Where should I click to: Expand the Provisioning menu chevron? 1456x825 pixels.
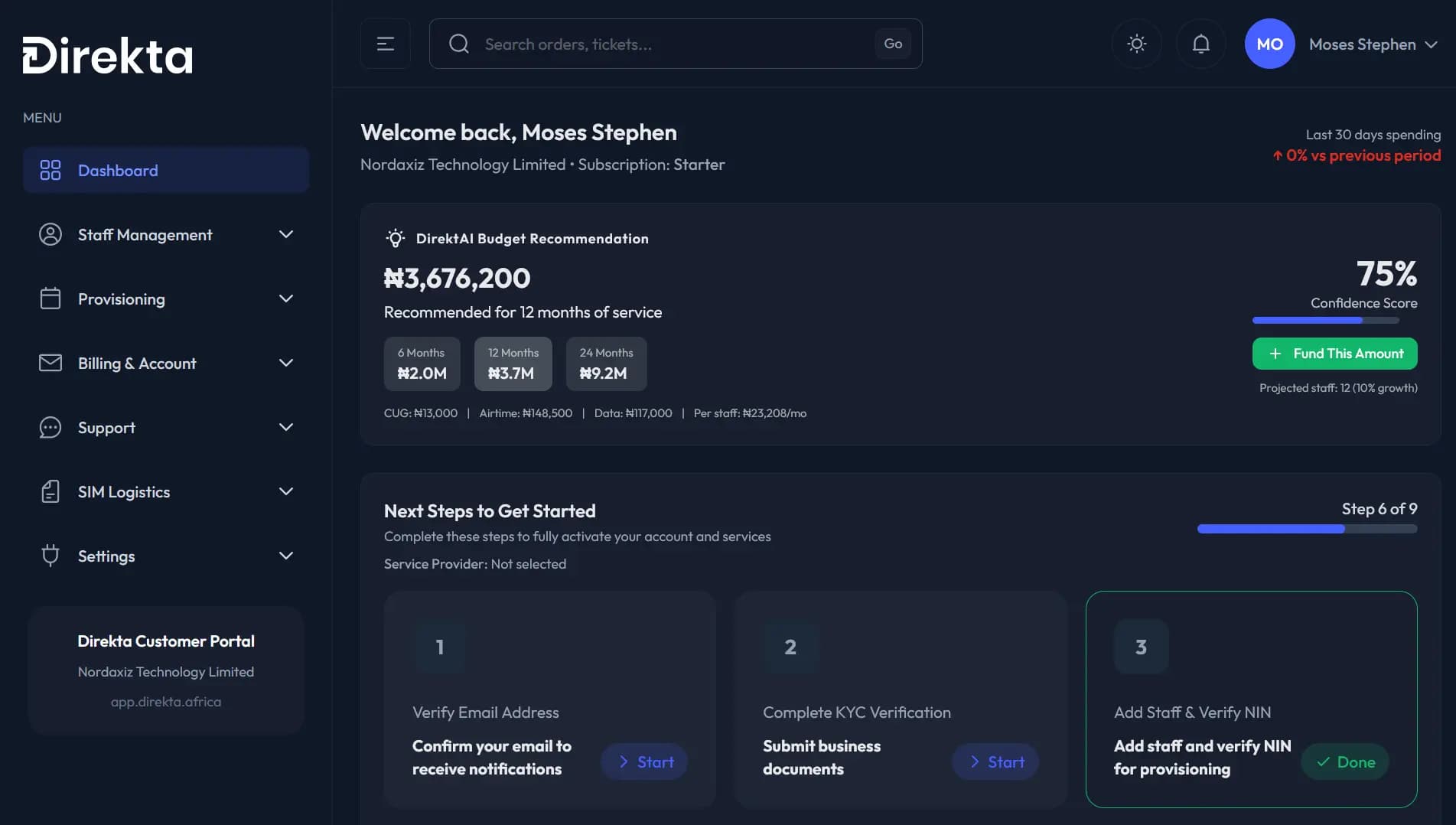click(x=286, y=299)
